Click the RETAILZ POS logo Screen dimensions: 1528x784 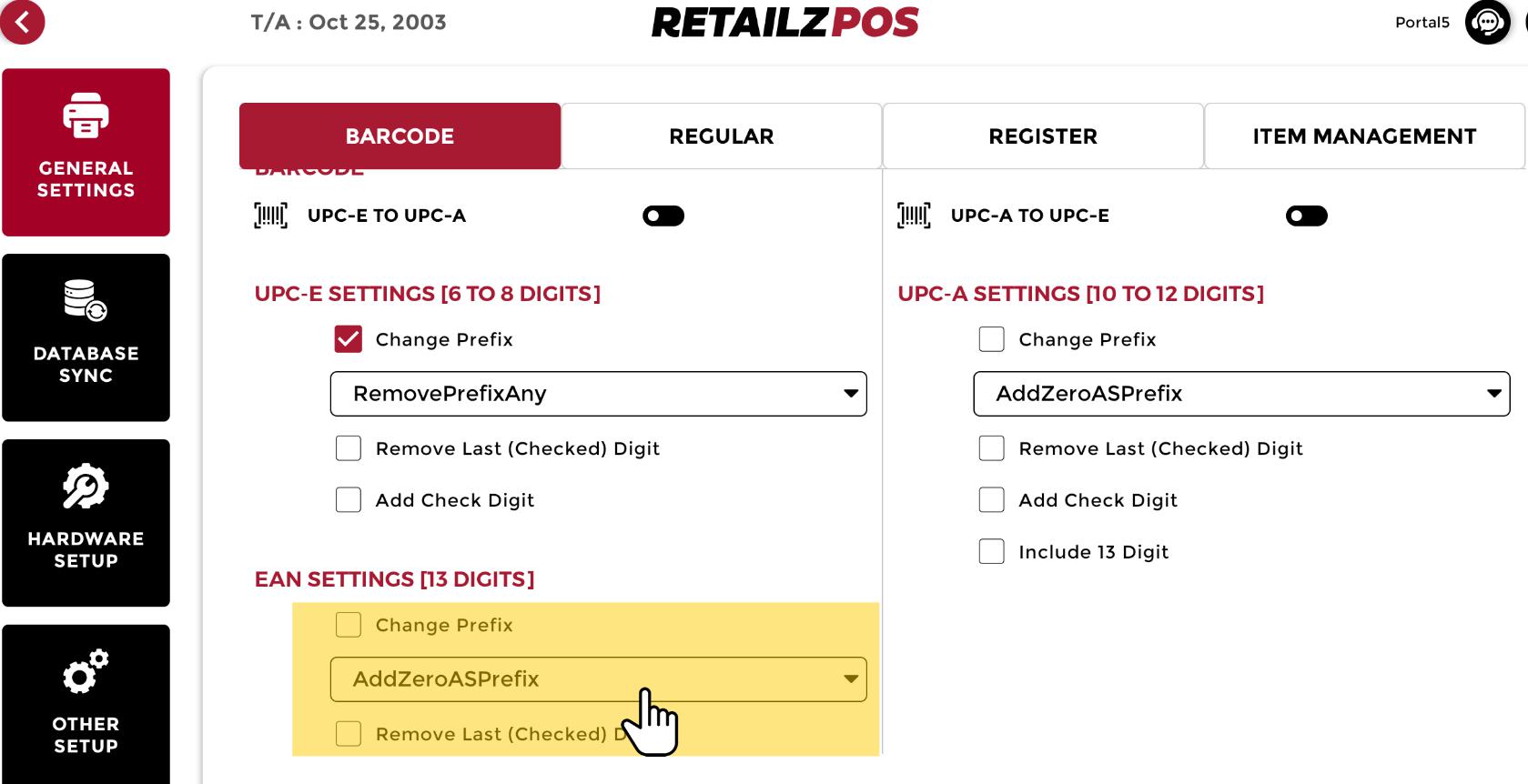tap(784, 23)
